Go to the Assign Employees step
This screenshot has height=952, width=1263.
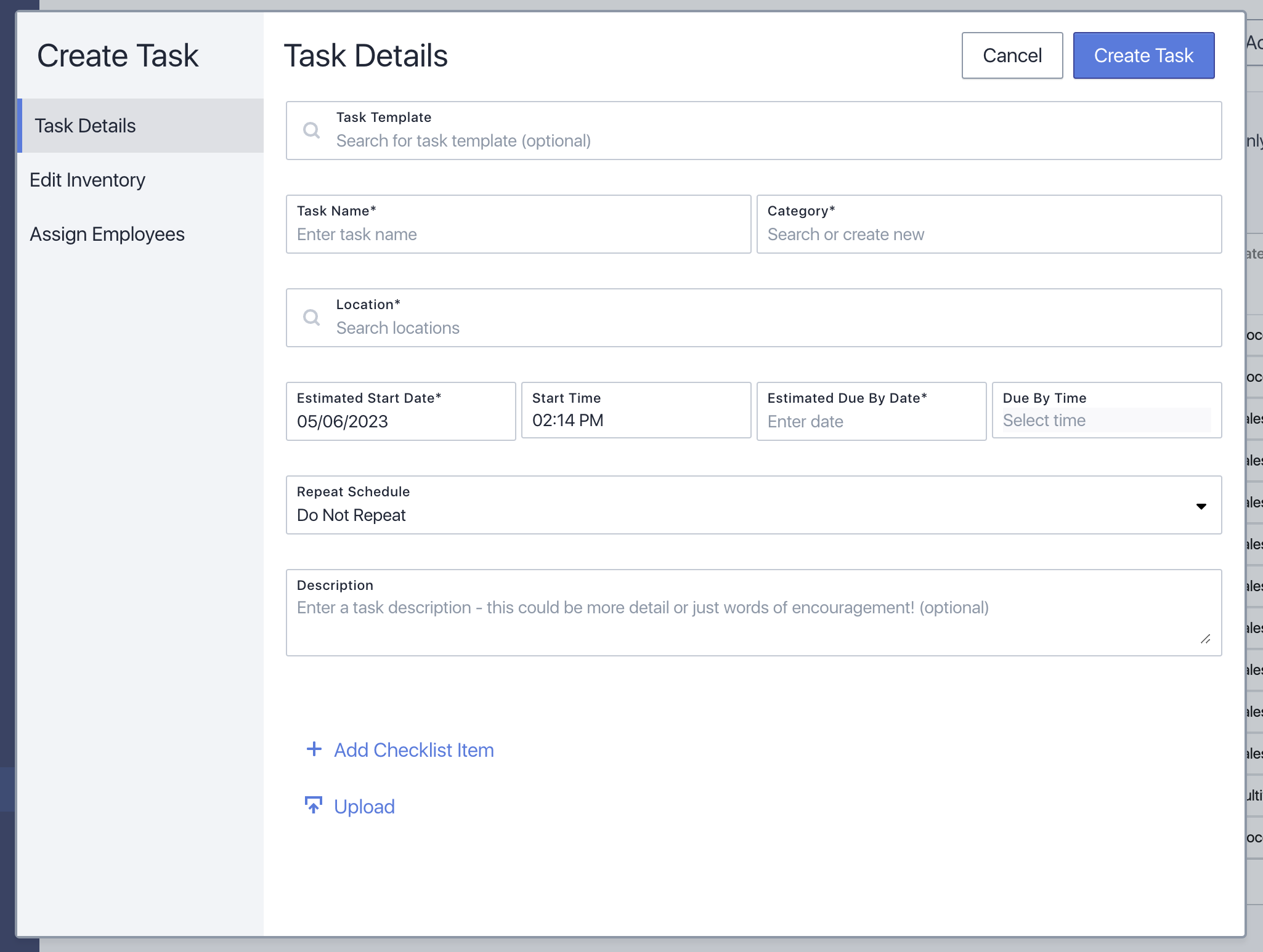(107, 234)
